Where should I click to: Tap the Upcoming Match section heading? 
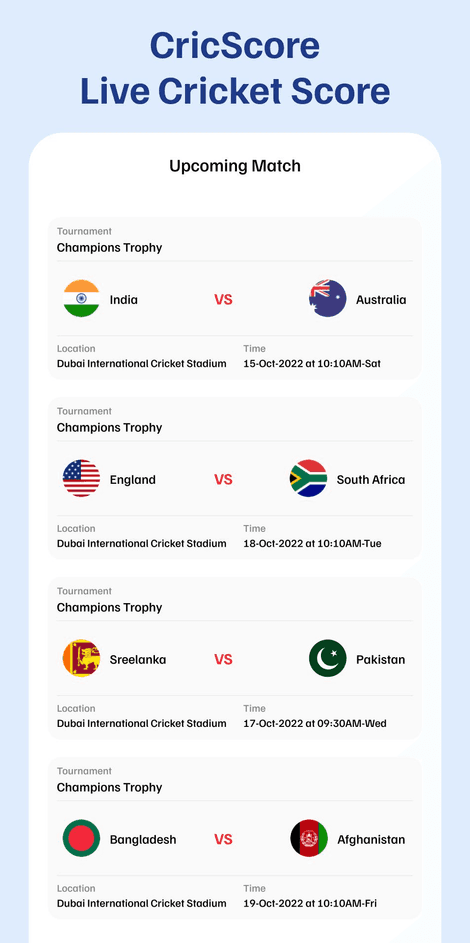coord(235,166)
